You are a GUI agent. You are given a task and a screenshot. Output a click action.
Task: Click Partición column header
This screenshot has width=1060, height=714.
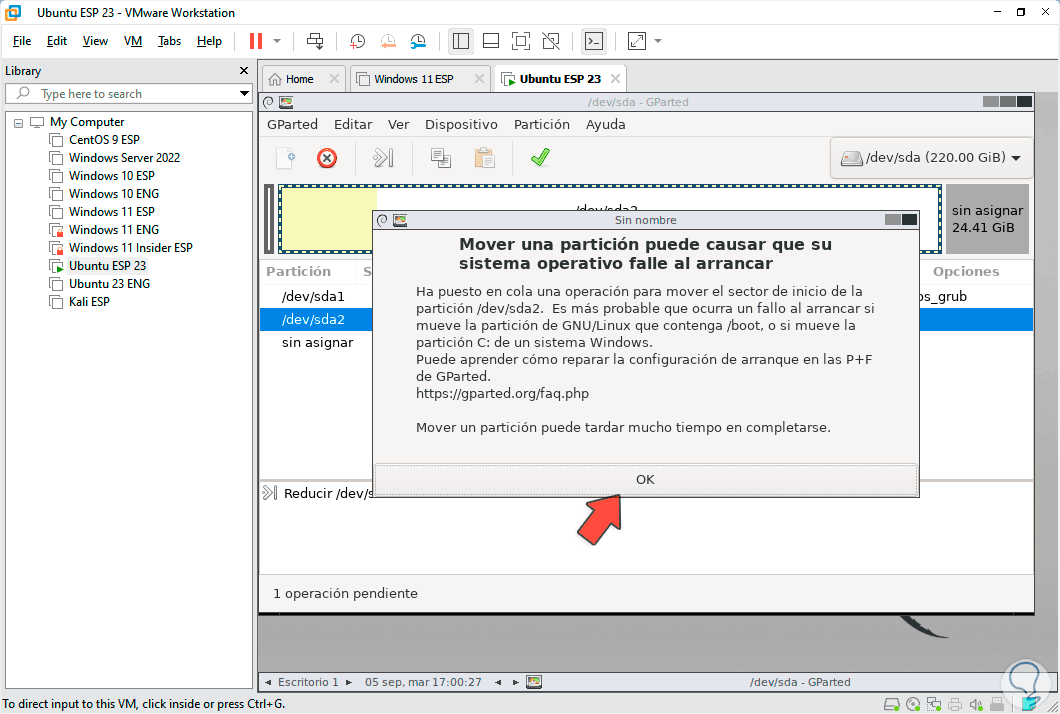(x=299, y=272)
